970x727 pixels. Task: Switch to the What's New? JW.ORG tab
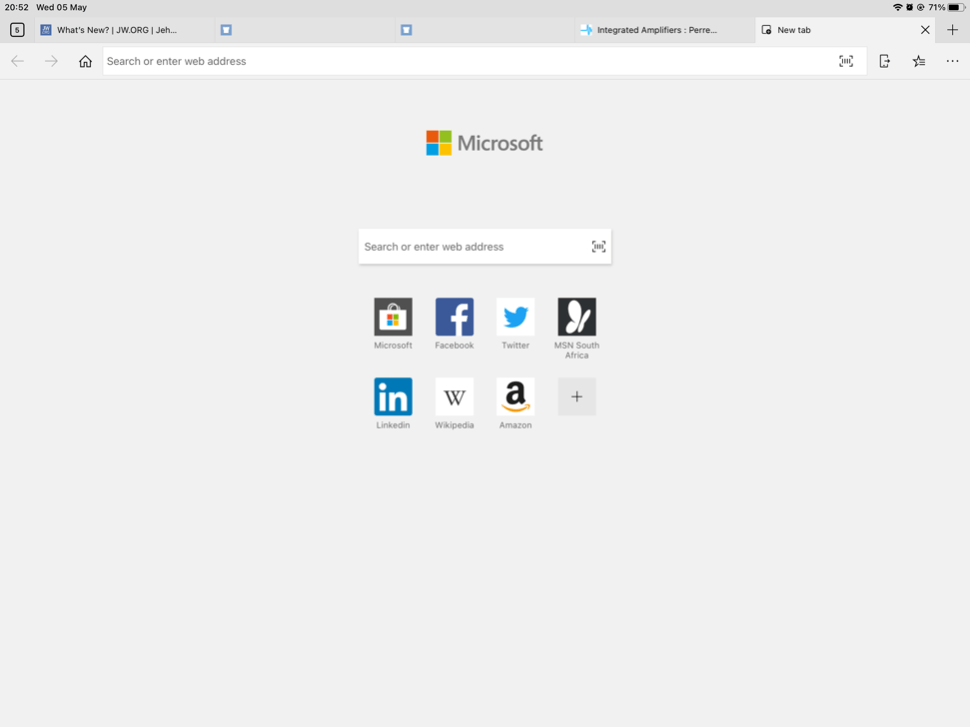click(x=125, y=30)
